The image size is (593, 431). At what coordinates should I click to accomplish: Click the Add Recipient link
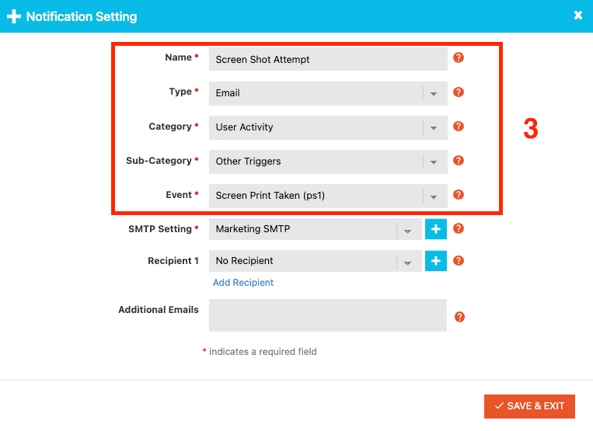(x=243, y=282)
